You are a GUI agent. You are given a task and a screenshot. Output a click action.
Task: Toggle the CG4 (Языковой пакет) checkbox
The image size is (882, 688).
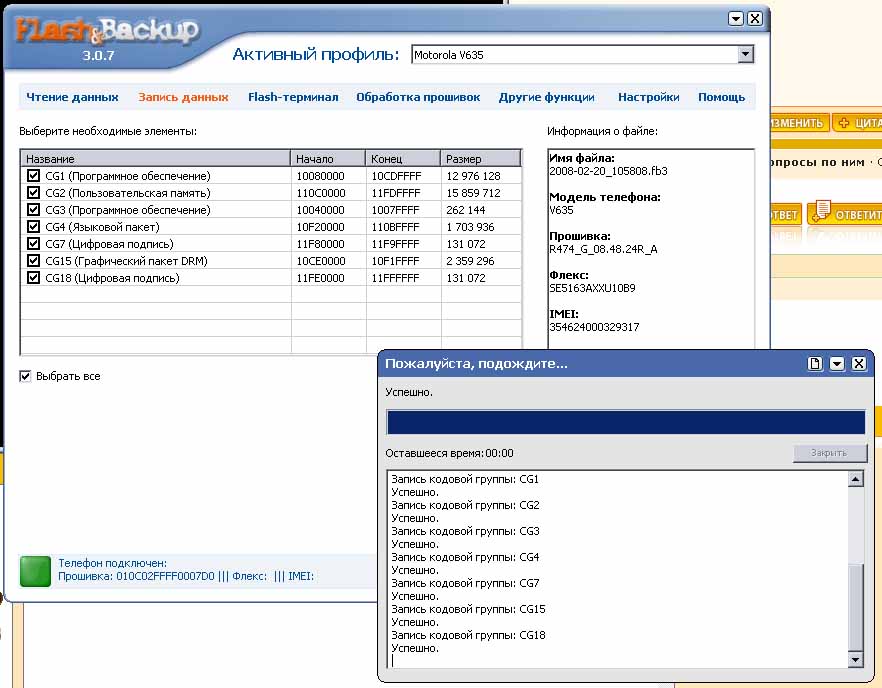[33, 227]
